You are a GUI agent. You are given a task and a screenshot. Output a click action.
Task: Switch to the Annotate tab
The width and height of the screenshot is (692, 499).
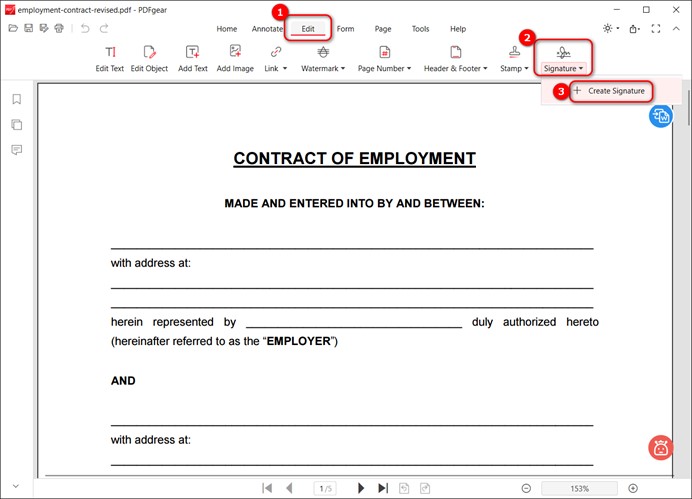coord(267,29)
